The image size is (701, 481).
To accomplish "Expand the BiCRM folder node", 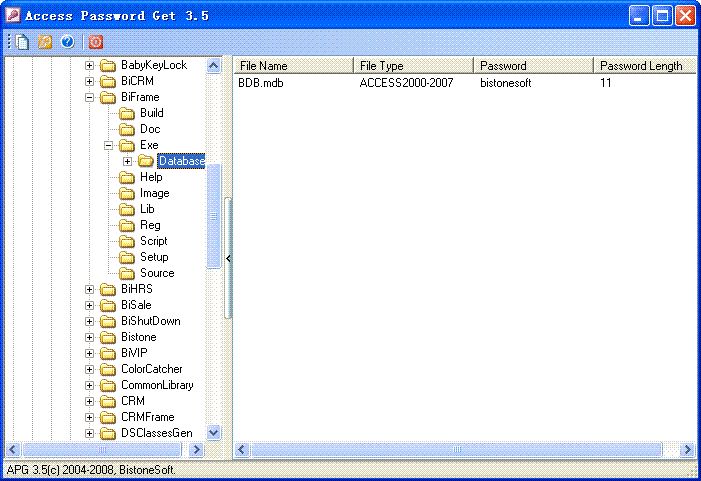I will pyautogui.click(x=89, y=81).
